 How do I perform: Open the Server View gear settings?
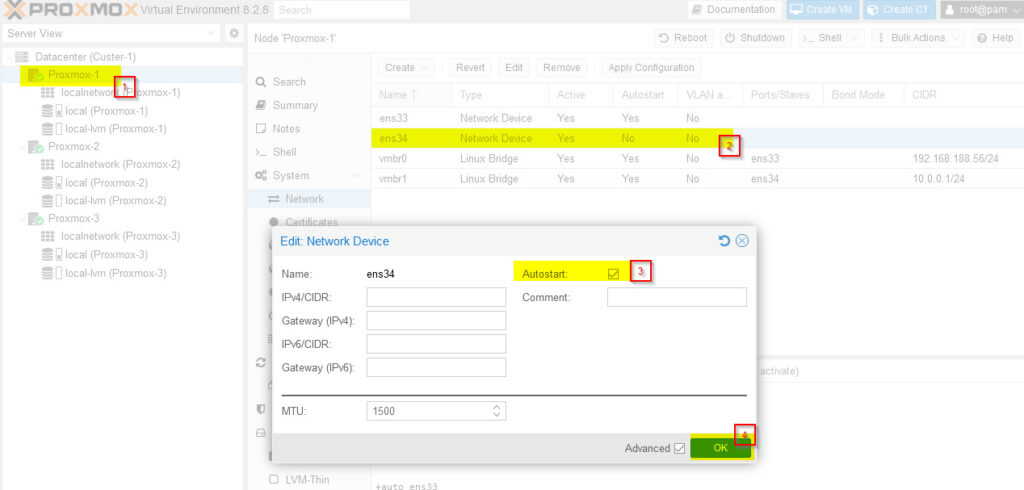tap(233, 33)
